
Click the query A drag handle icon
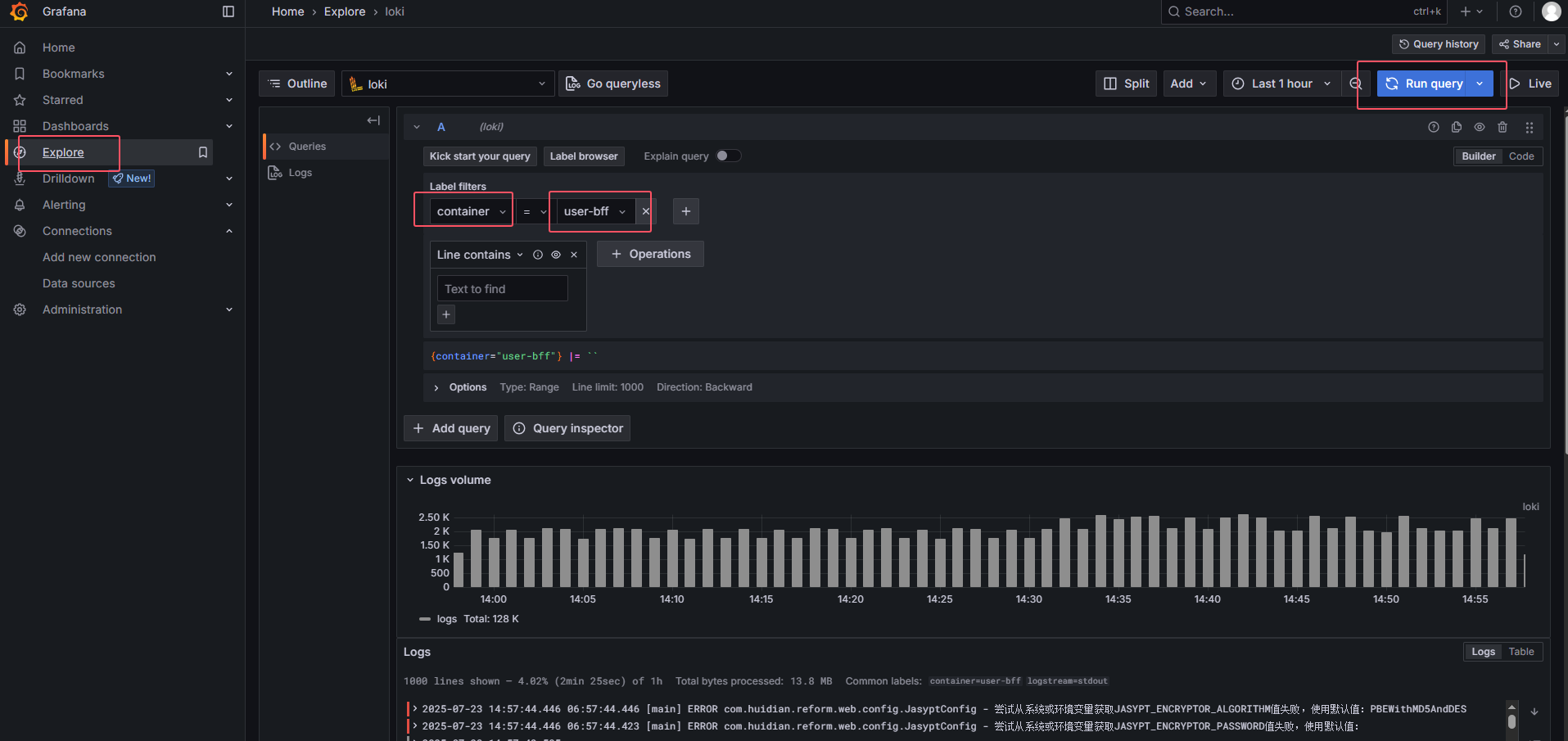click(1530, 127)
